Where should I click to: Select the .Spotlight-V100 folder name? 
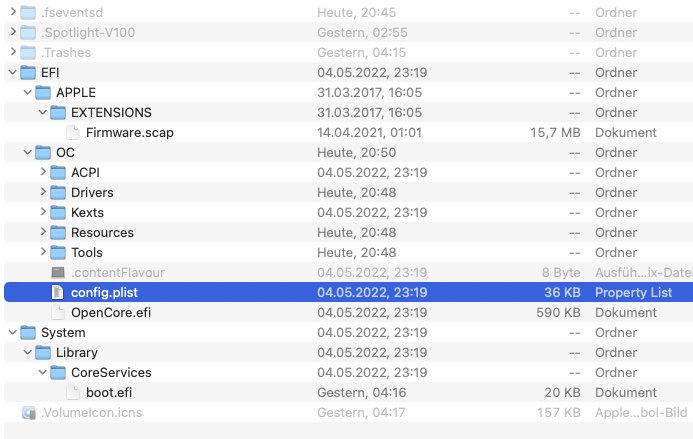point(88,32)
